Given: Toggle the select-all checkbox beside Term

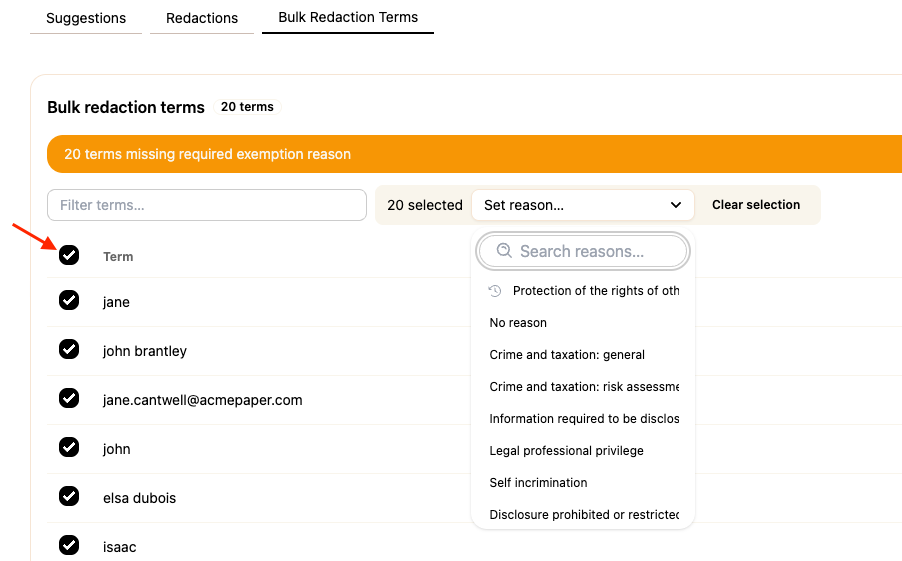Looking at the screenshot, I should pos(69,255).
